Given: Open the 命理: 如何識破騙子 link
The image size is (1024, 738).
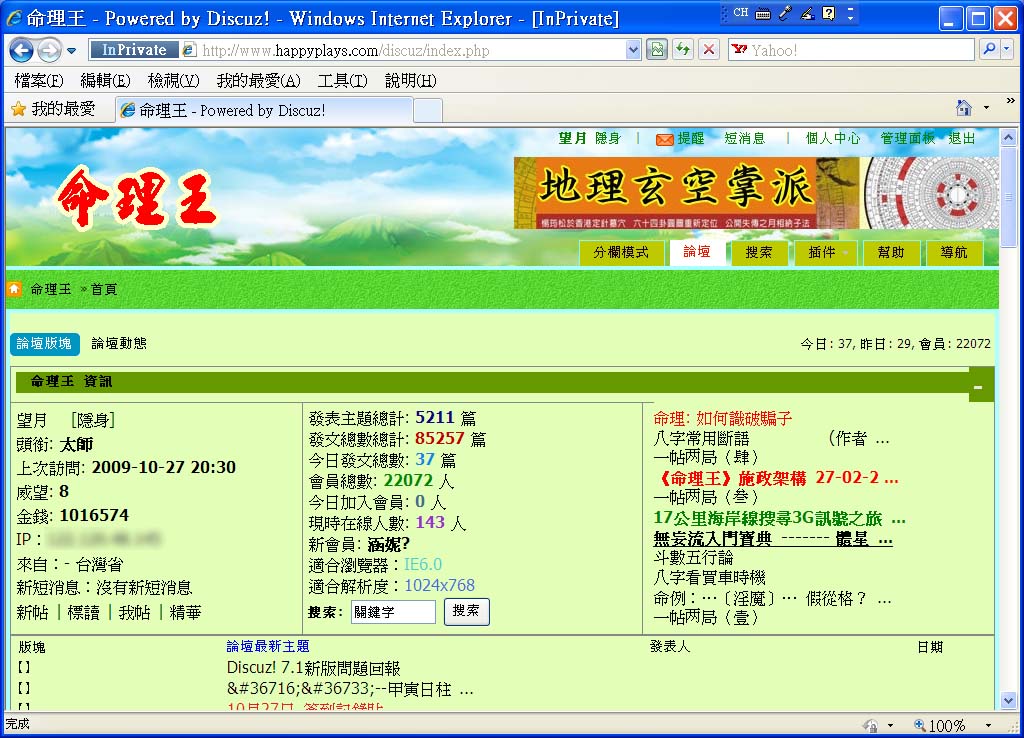Looking at the screenshot, I should coord(722,418).
